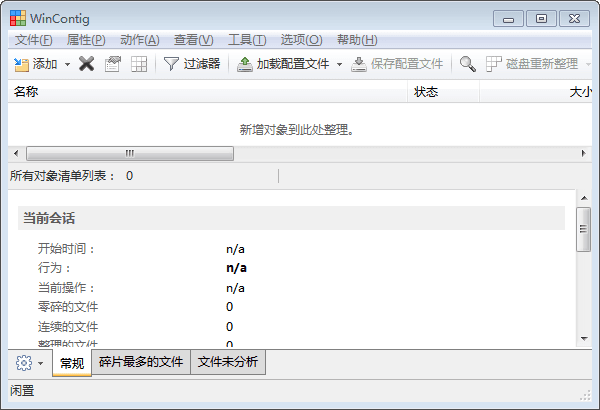Expand the 加载配置文件 dropdown arrow
This screenshot has width=600, height=410.
(x=339, y=64)
